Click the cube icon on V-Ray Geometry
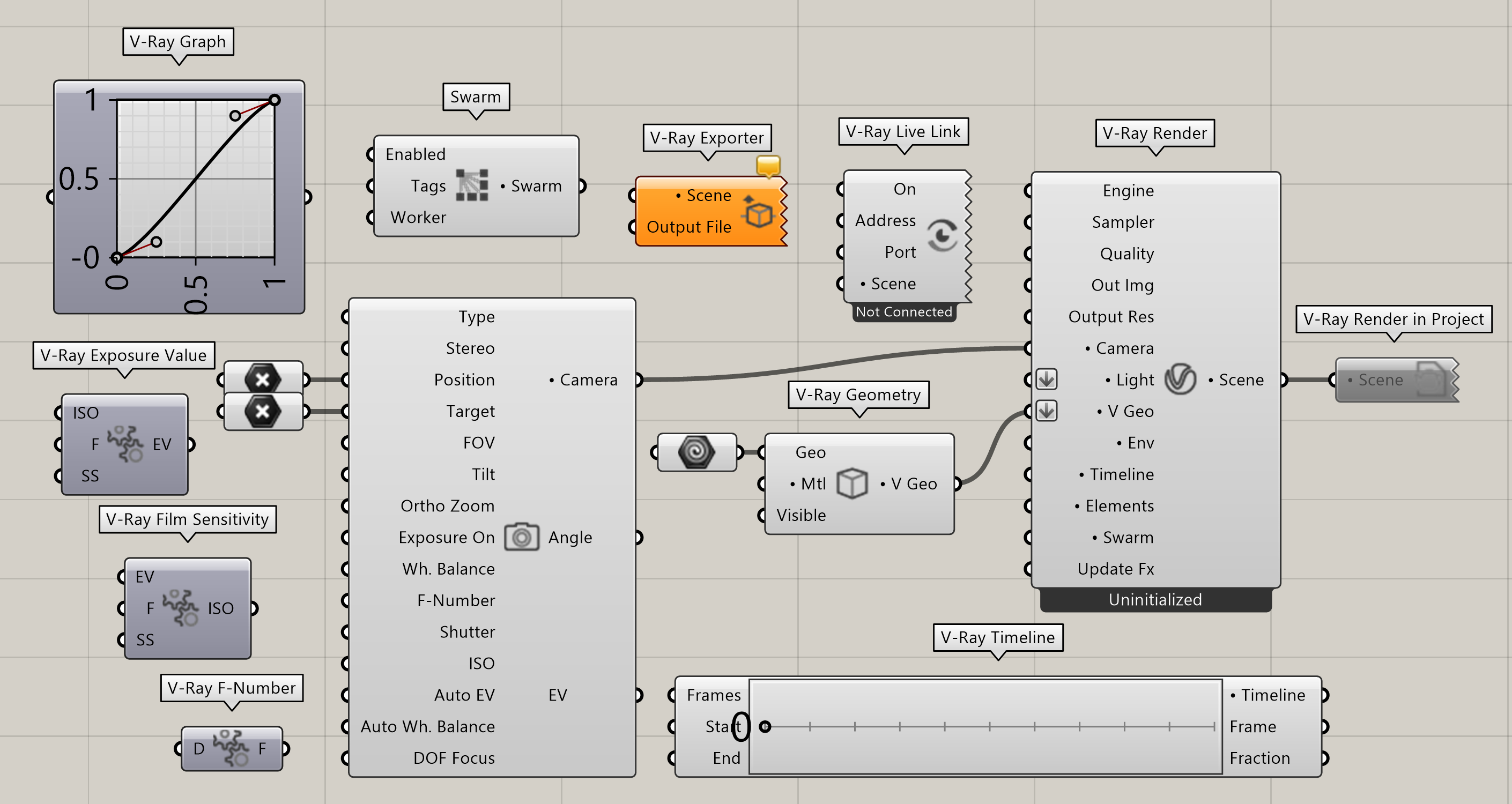Image resolution: width=1512 pixels, height=804 pixels. tap(851, 483)
